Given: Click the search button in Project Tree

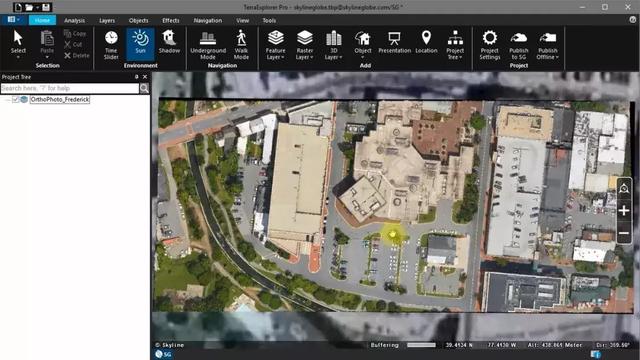Looking at the screenshot, I should pyautogui.click(x=144, y=88).
